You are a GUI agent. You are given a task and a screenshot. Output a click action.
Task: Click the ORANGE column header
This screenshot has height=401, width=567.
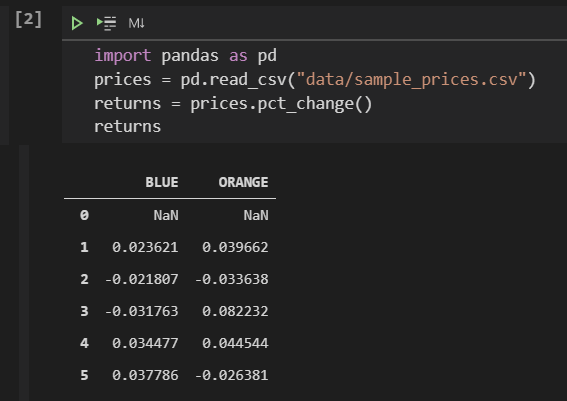tap(243, 182)
